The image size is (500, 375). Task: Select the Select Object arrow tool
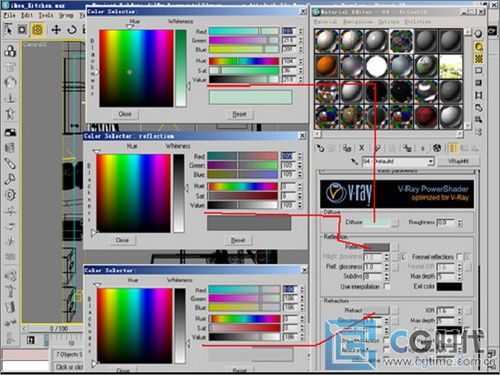(x=8, y=30)
